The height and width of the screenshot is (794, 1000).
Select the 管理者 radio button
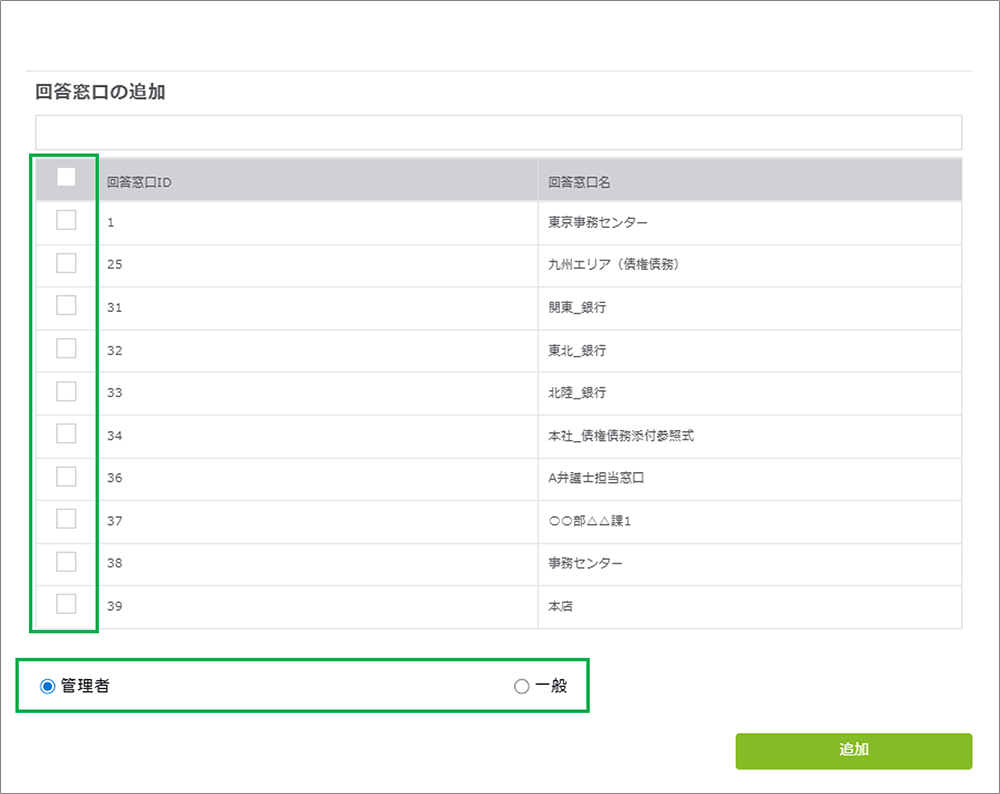(x=46, y=686)
